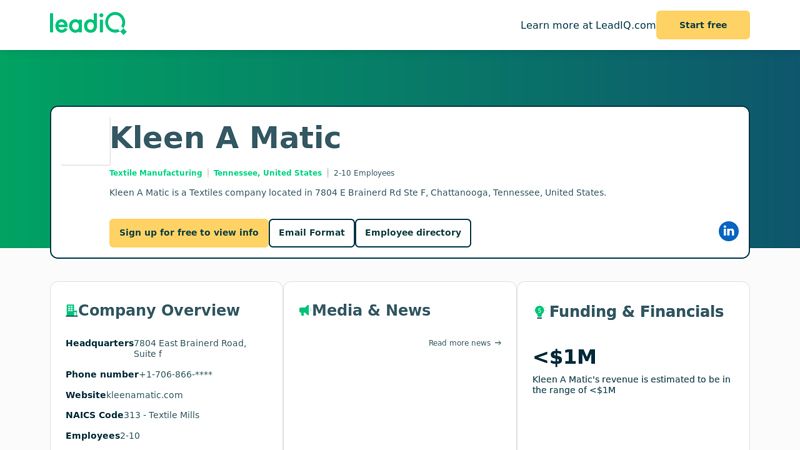Click the Employees 2-10 value in overview
Screen dimensions: 800x450
(x=130, y=436)
